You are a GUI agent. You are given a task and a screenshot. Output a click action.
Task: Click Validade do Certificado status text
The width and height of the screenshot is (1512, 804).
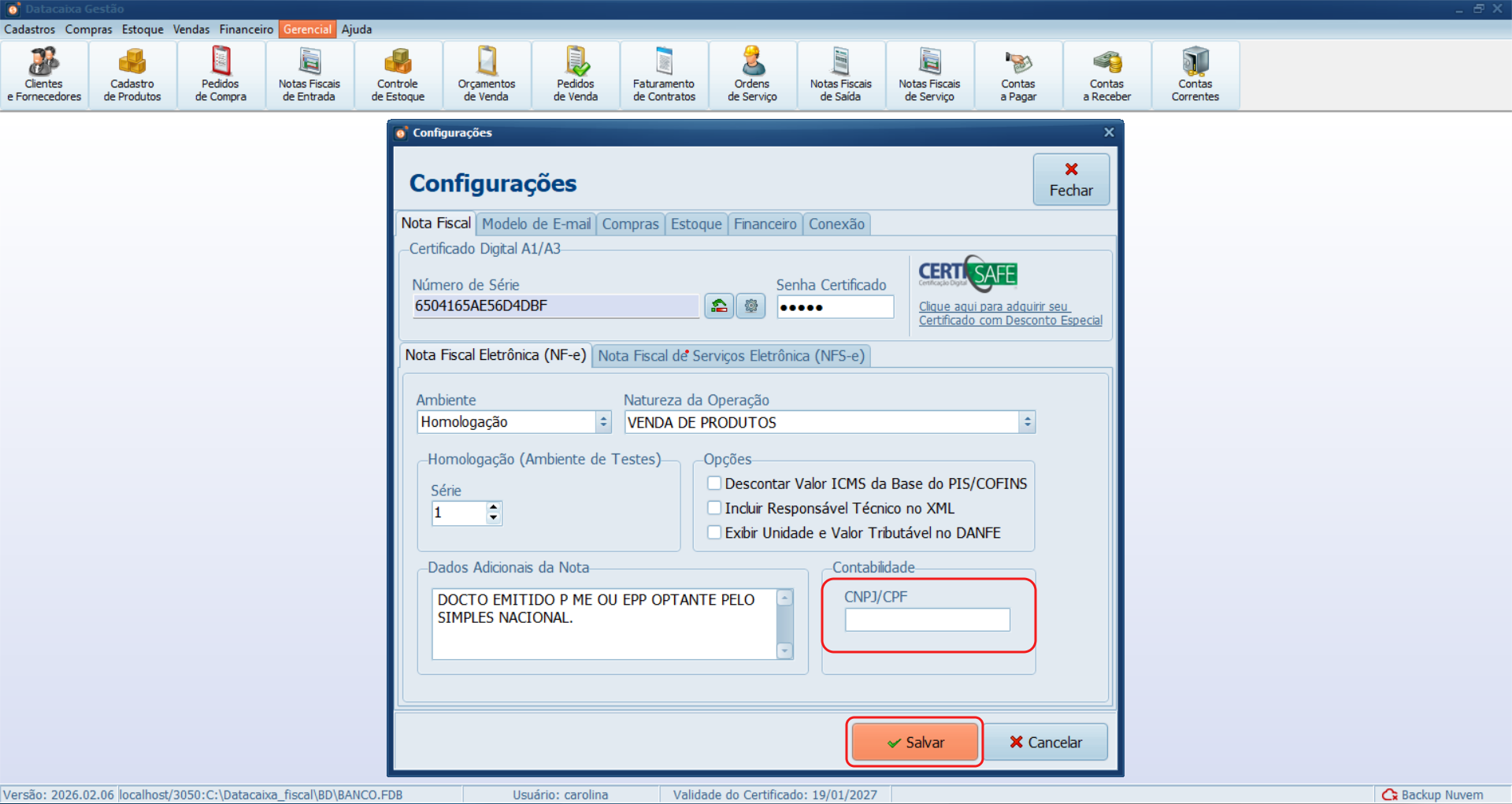click(775, 795)
